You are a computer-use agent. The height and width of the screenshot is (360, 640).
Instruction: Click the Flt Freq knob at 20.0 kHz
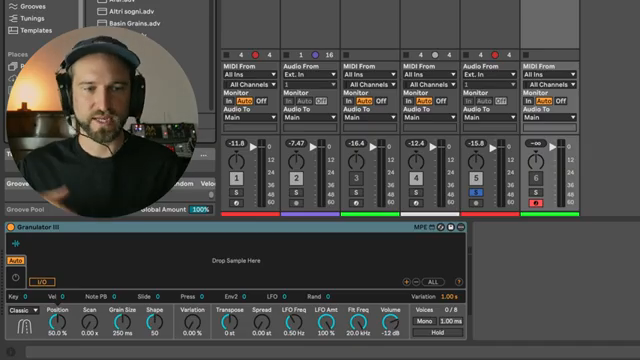click(358, 322)
